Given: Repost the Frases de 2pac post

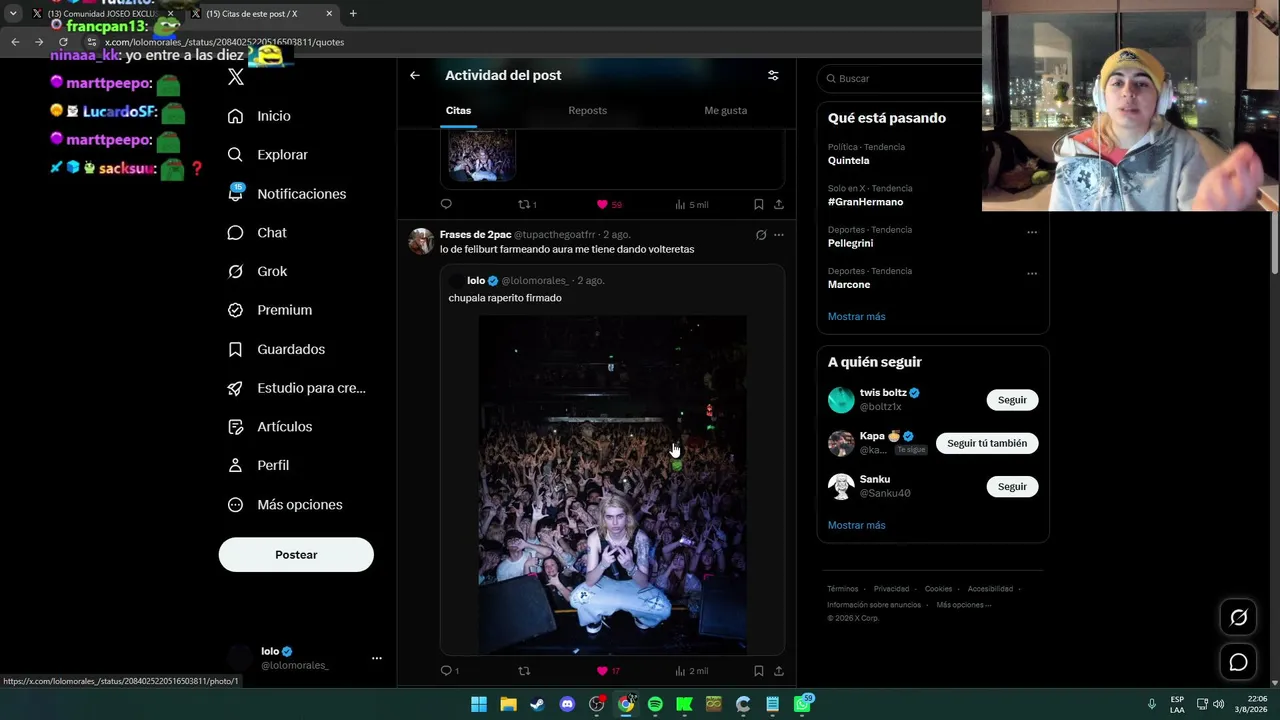Looking at the screenshot, I should [x=524, y=671].
